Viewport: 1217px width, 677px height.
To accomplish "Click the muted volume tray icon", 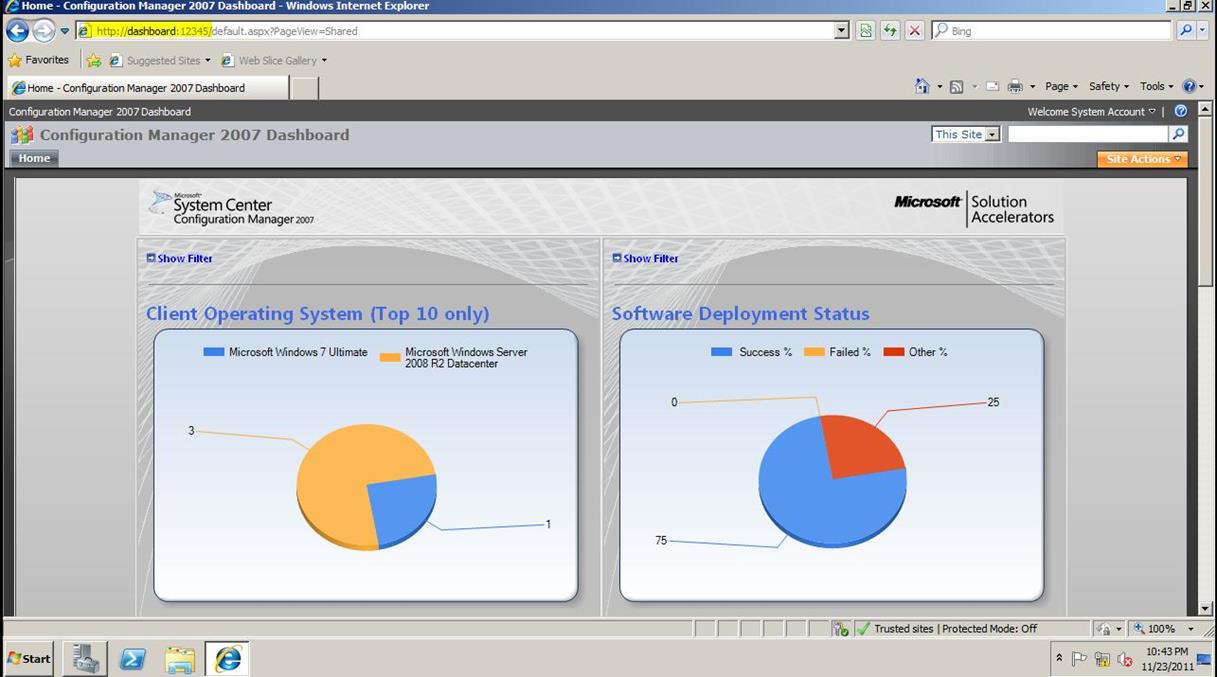I will pos(1125,659).
